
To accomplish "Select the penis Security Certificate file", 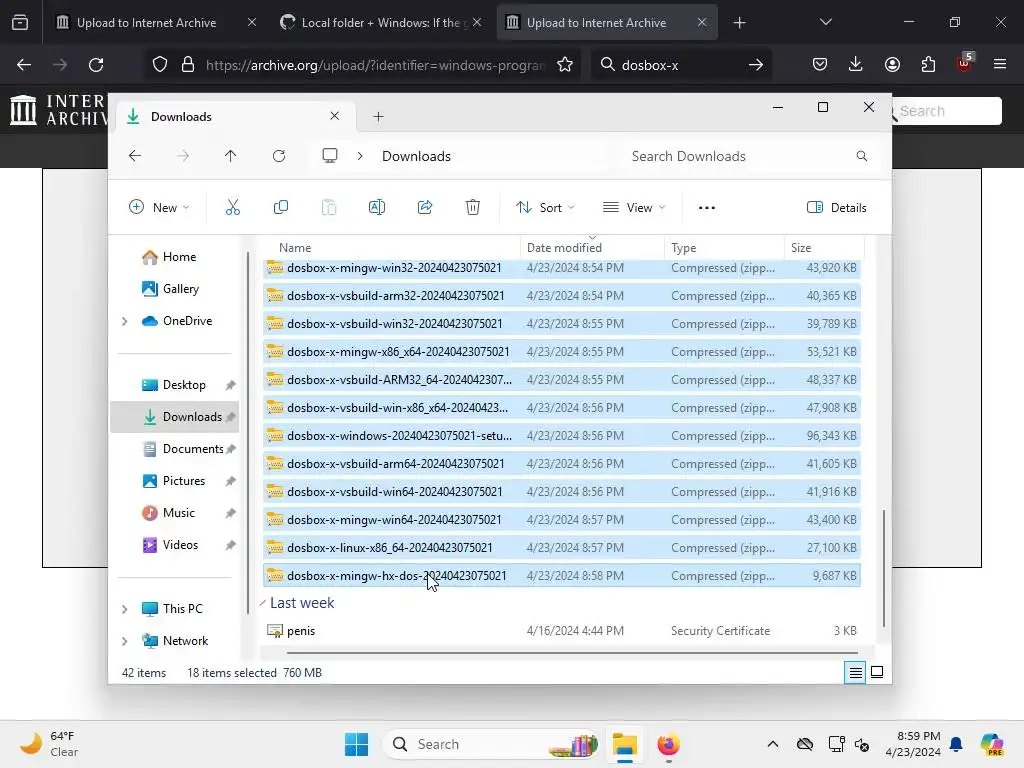I will pos(562,631).
